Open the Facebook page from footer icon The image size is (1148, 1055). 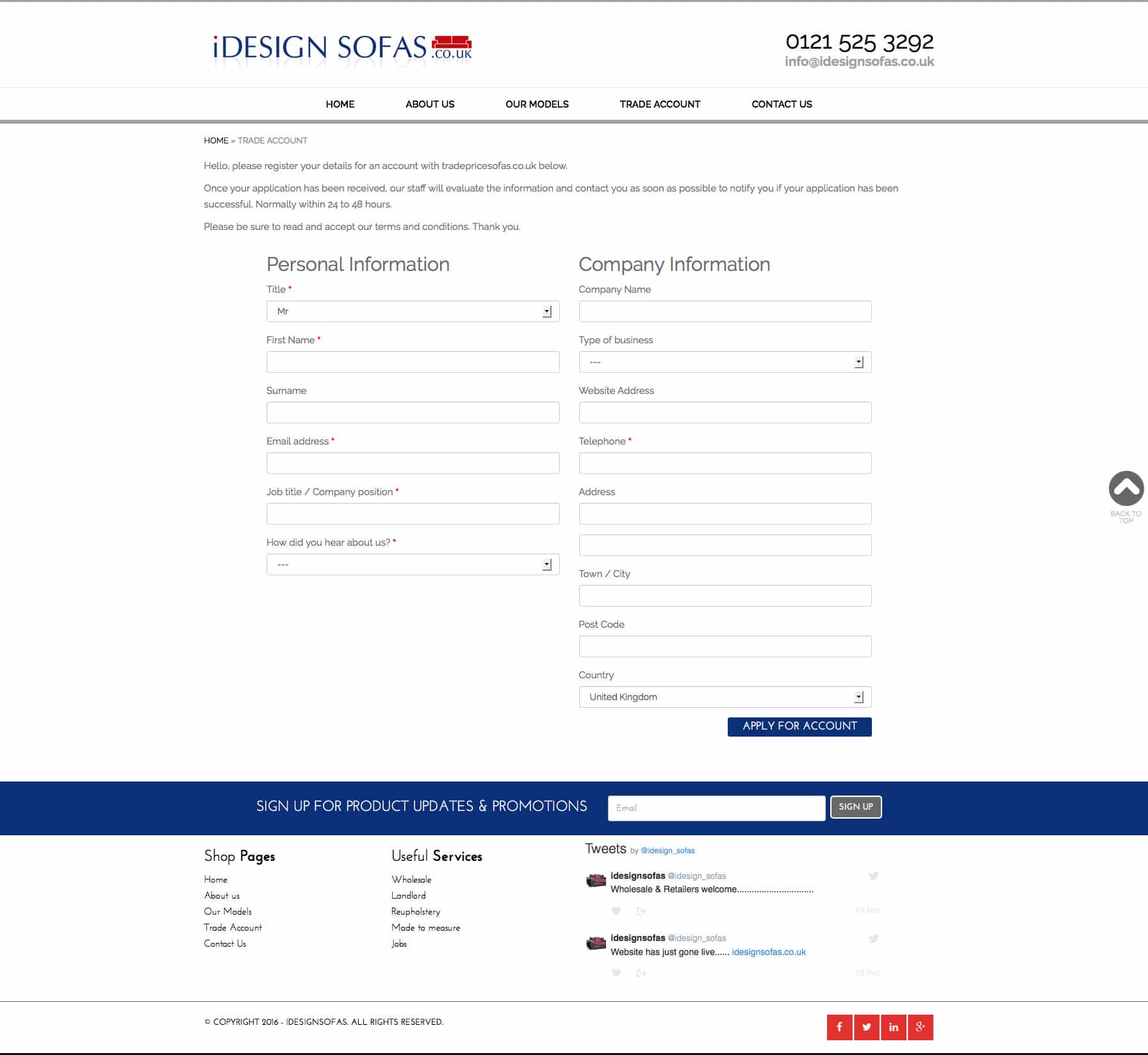click(x=839, y=1027)
